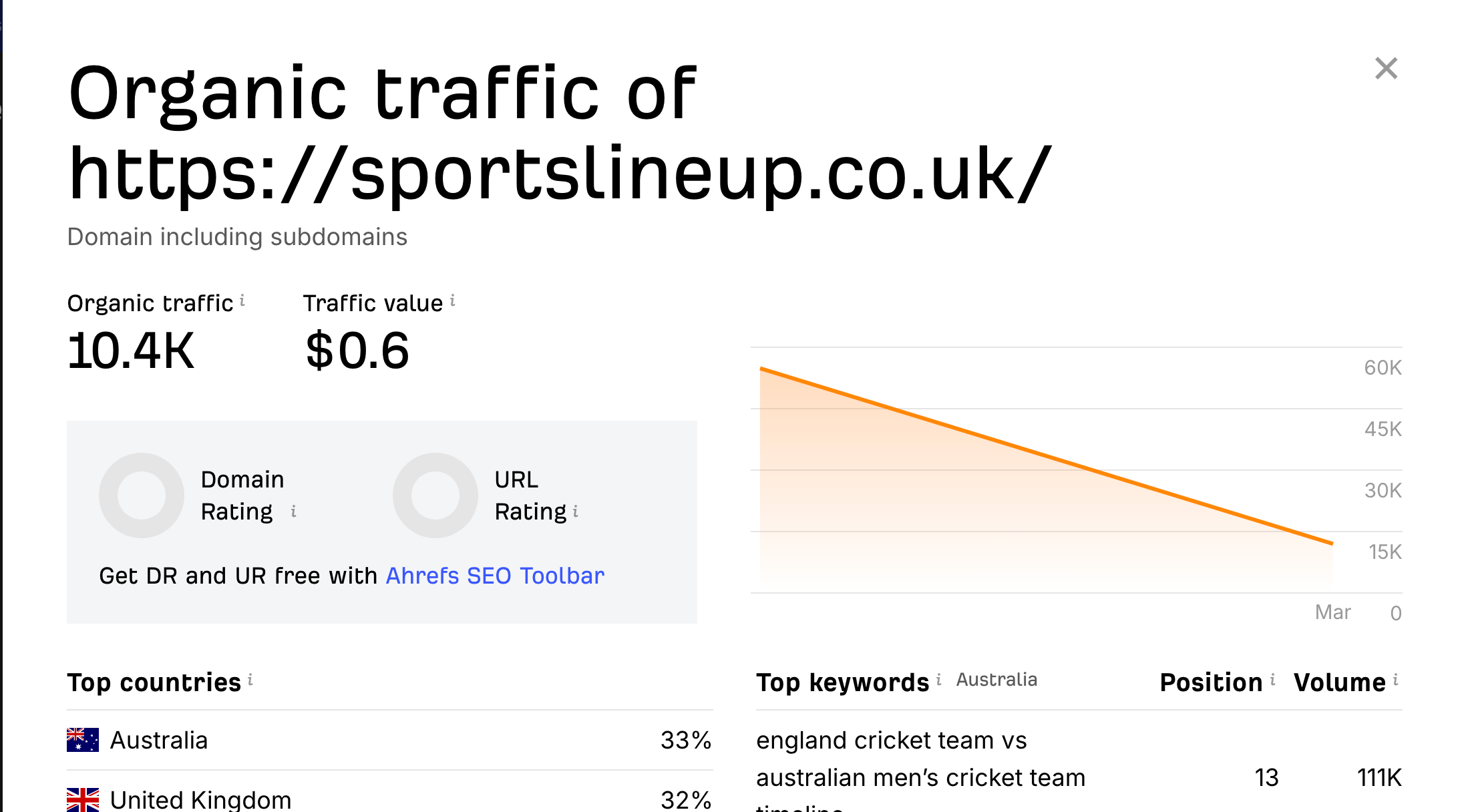
Task: Click the Top countries info icon
Action: pos(251,679)
